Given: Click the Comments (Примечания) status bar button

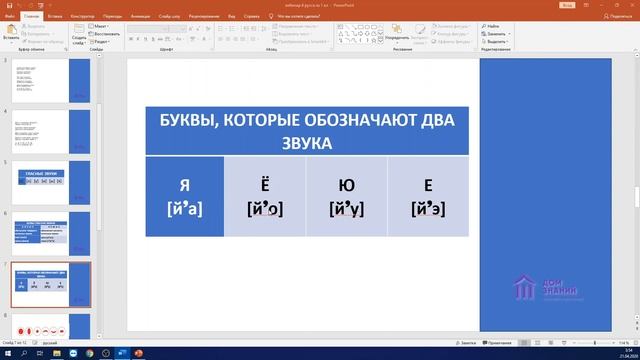Looking at the screenshot, I should click(x=497, y=343).
